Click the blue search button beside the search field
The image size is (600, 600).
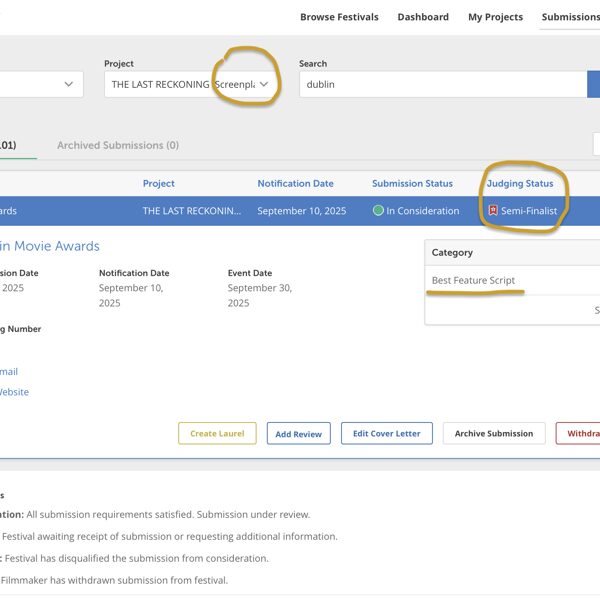[x=593, y=84]
